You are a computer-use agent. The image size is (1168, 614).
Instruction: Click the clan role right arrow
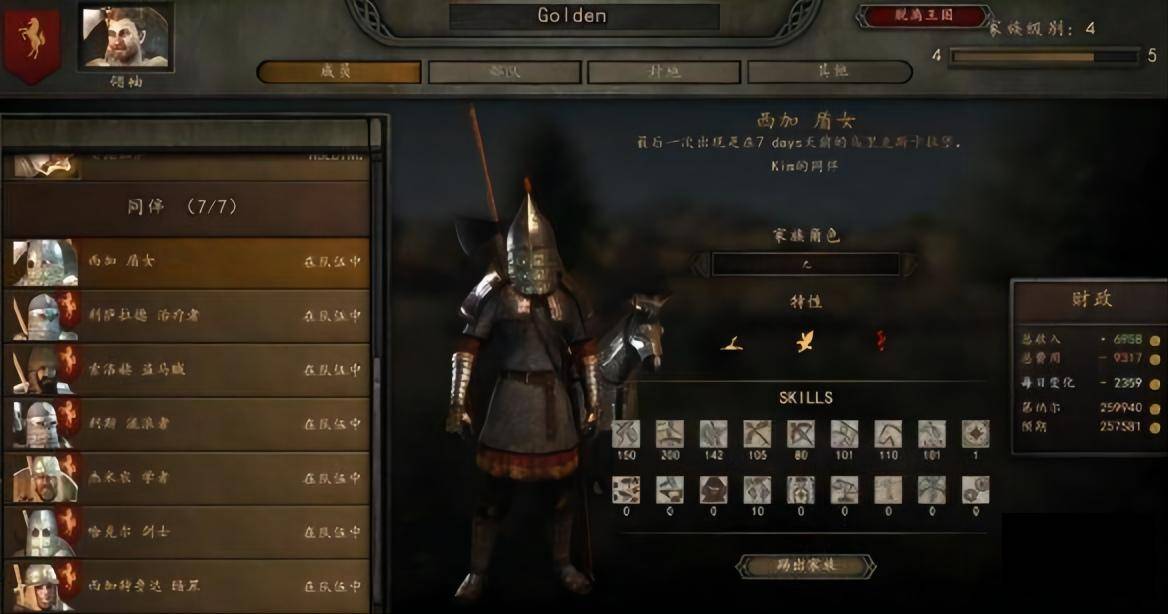[x=909, y=265]
